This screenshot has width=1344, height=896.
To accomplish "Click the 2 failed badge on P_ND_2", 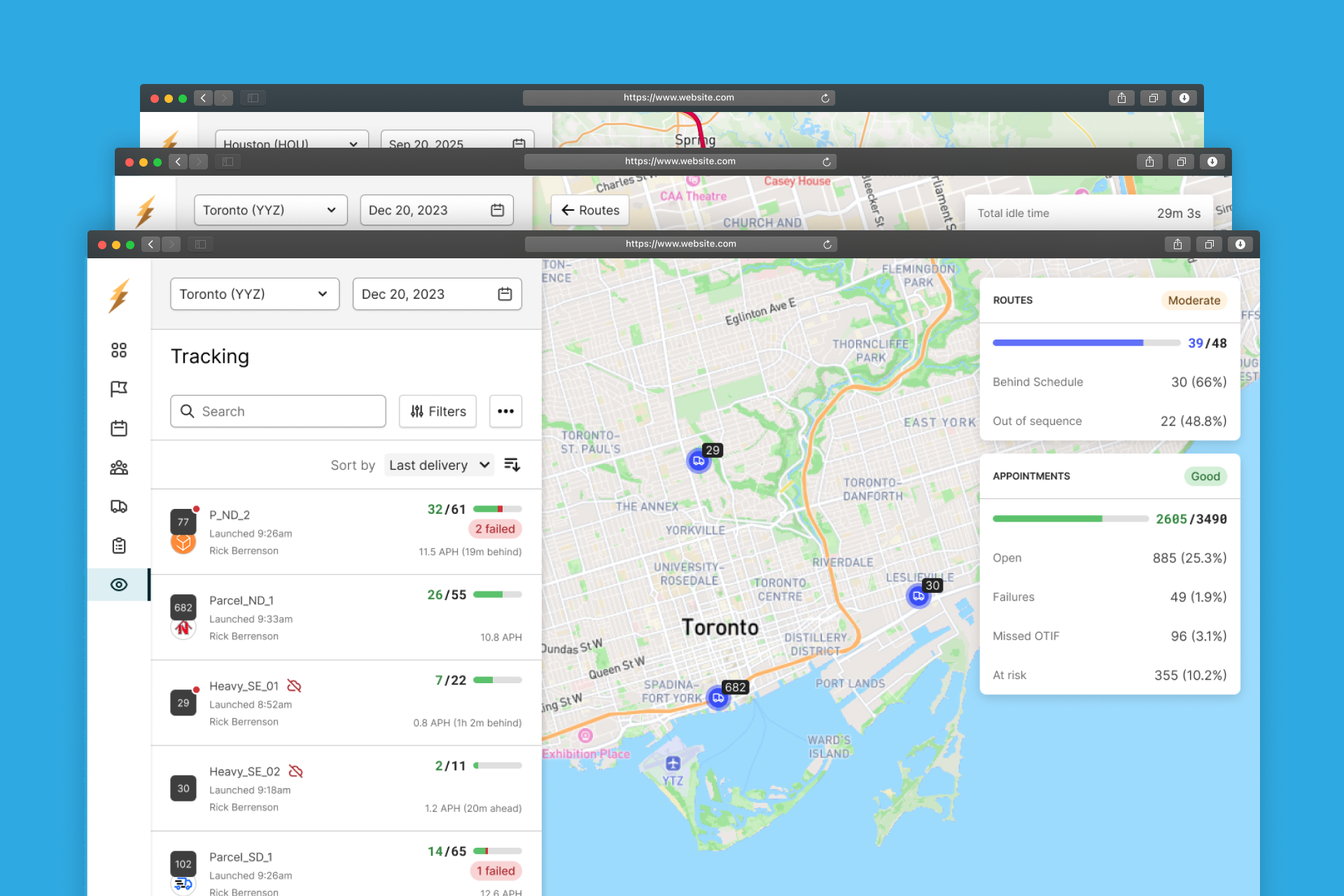I will [495, 529].
